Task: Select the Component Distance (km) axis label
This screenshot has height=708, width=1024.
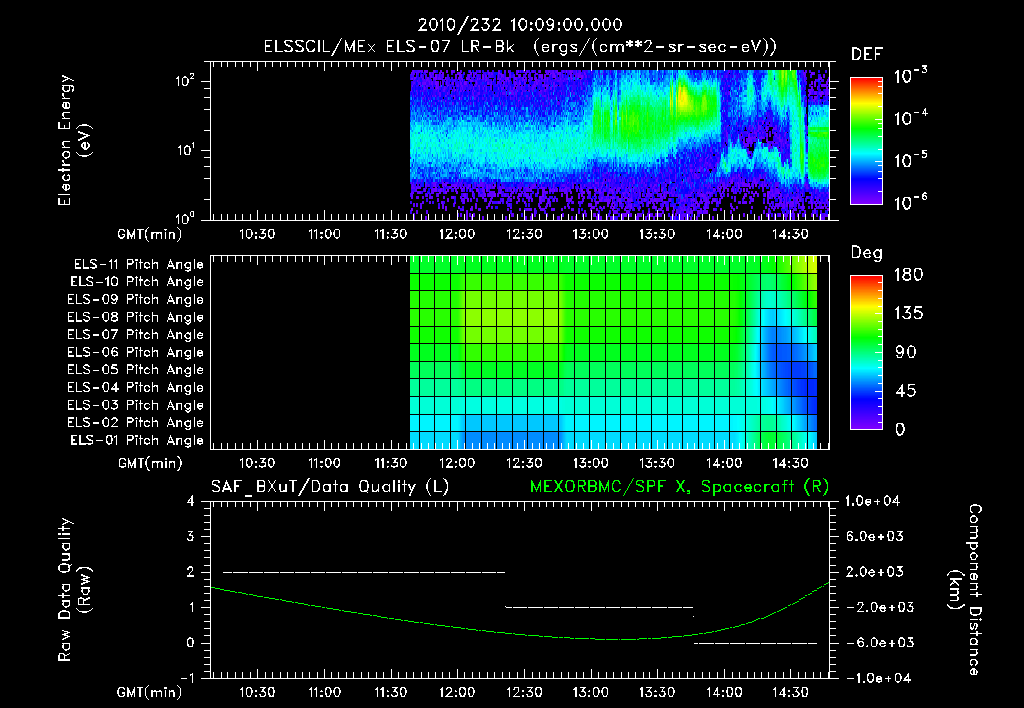Action: [x=965, y=590]
